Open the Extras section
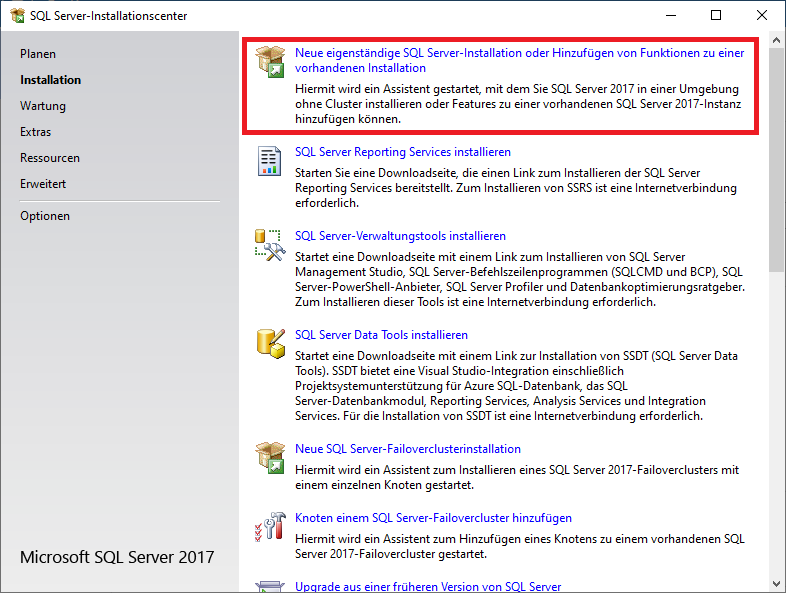This screenshot has width=786, height=593. point(36,132)
